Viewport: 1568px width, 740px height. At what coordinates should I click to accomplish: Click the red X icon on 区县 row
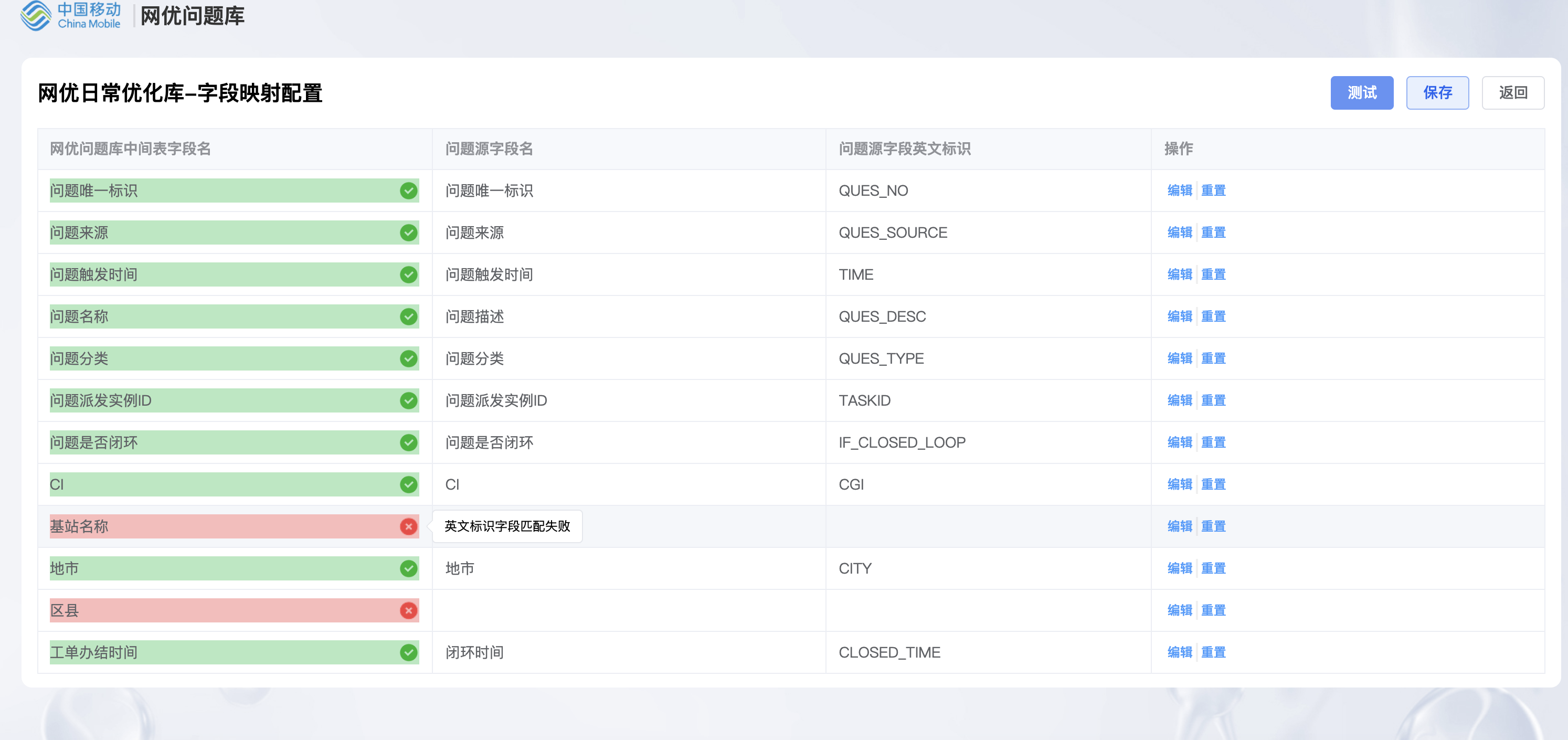408,610
